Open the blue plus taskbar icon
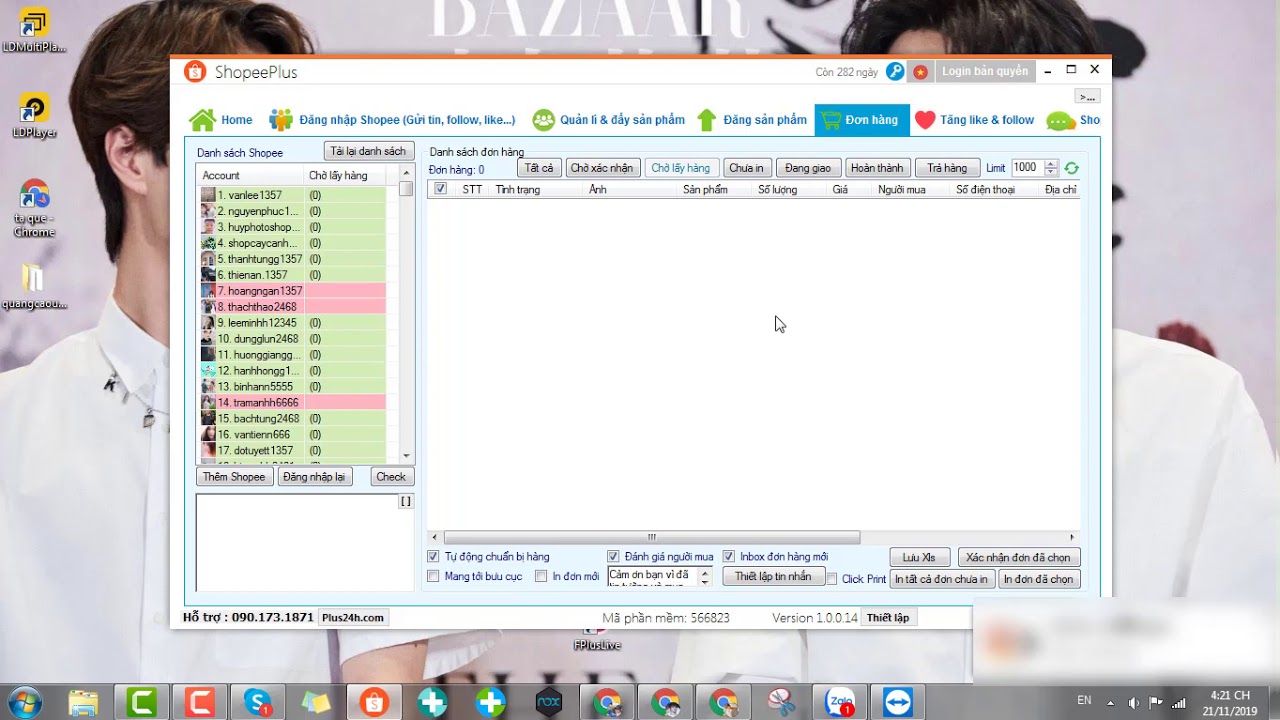 tap(490, 703)
